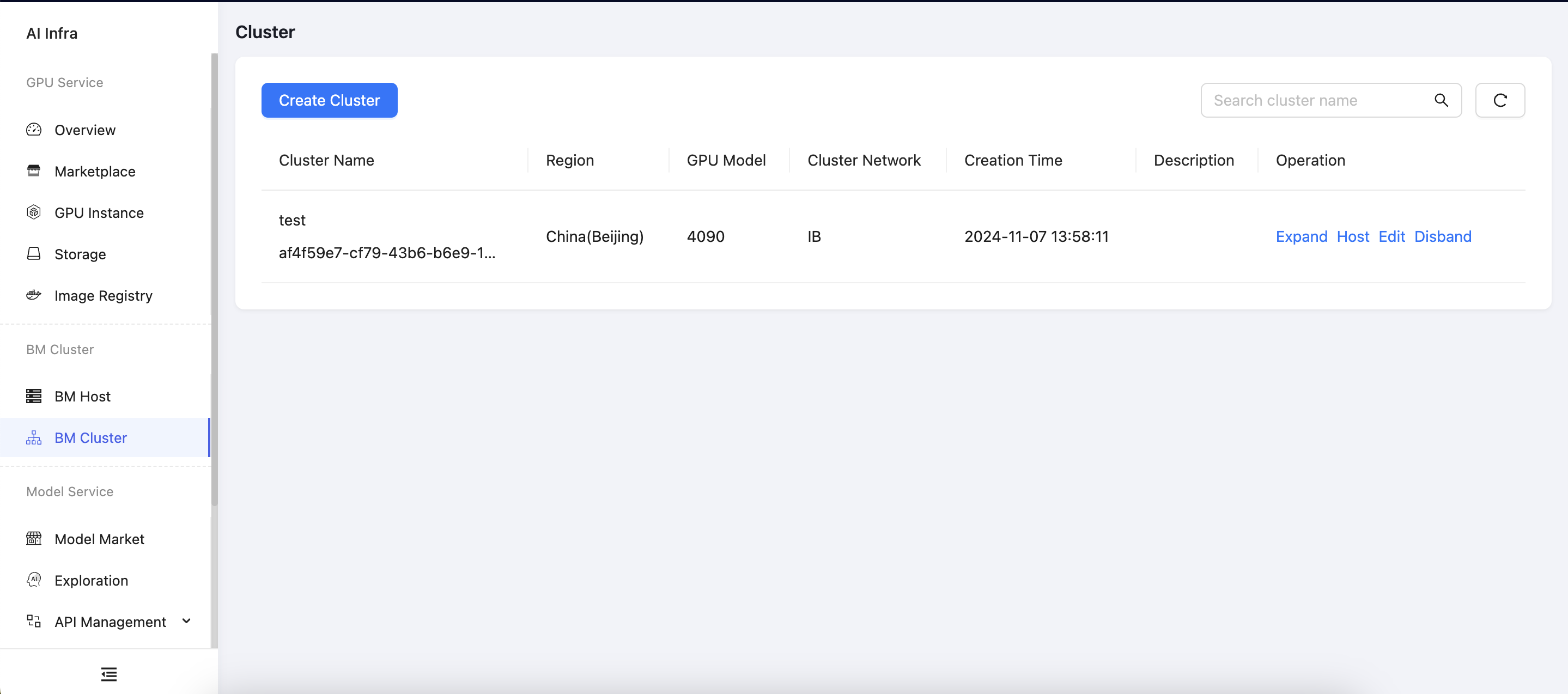Click the Storage drive icon

(x=34, y=254)
